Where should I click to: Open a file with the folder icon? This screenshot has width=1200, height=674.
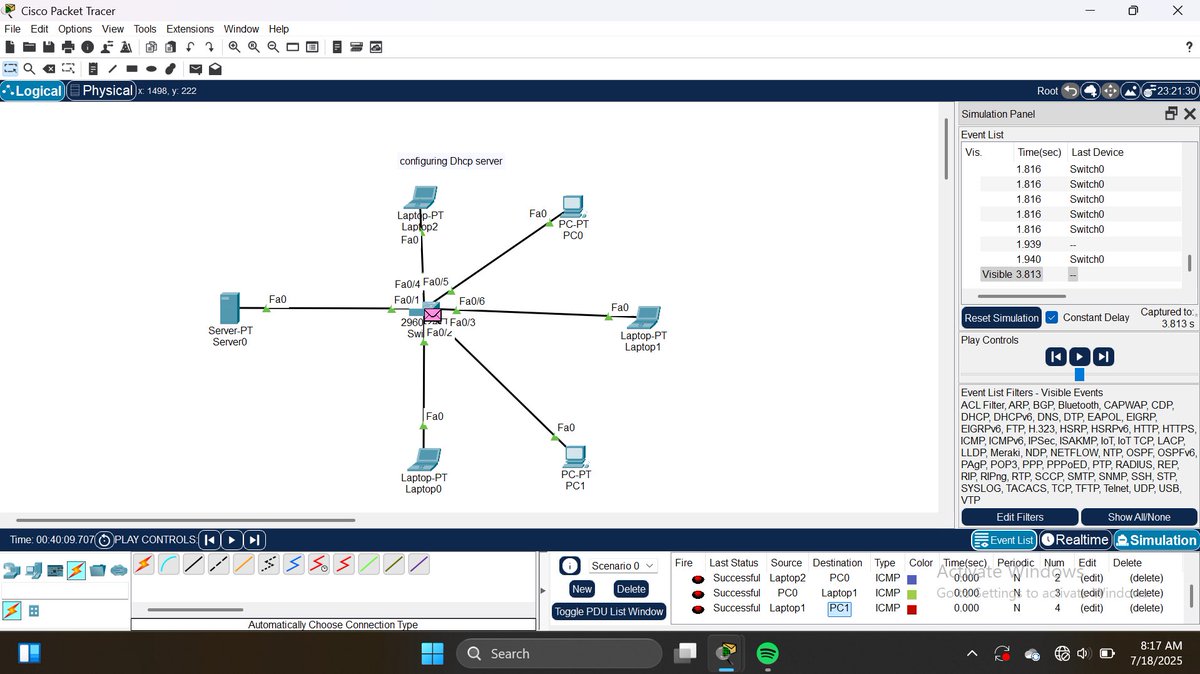pyautogui.click(x=29, y=47)
